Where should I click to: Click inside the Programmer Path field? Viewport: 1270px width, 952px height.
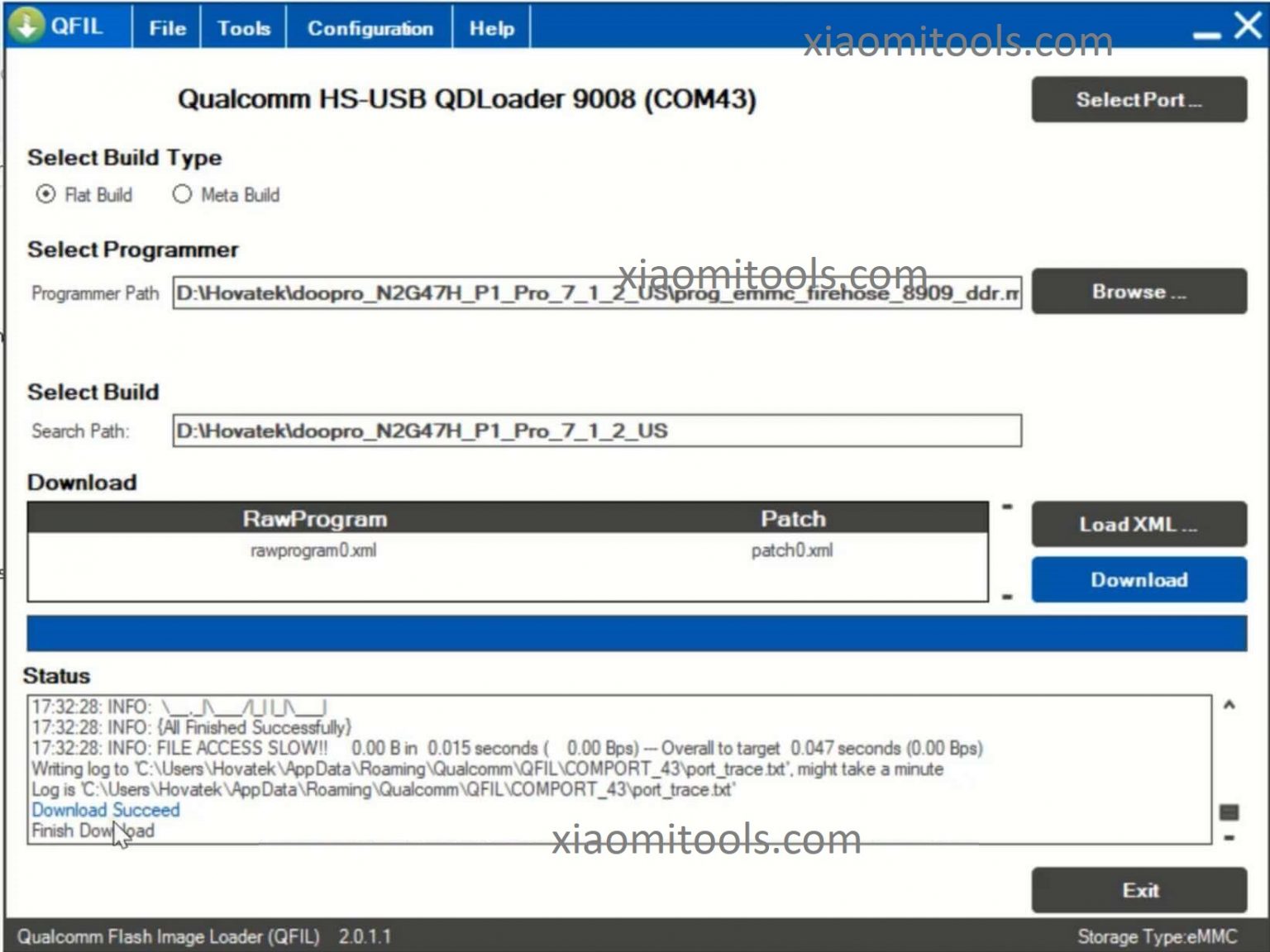click(x=595, y=293)
